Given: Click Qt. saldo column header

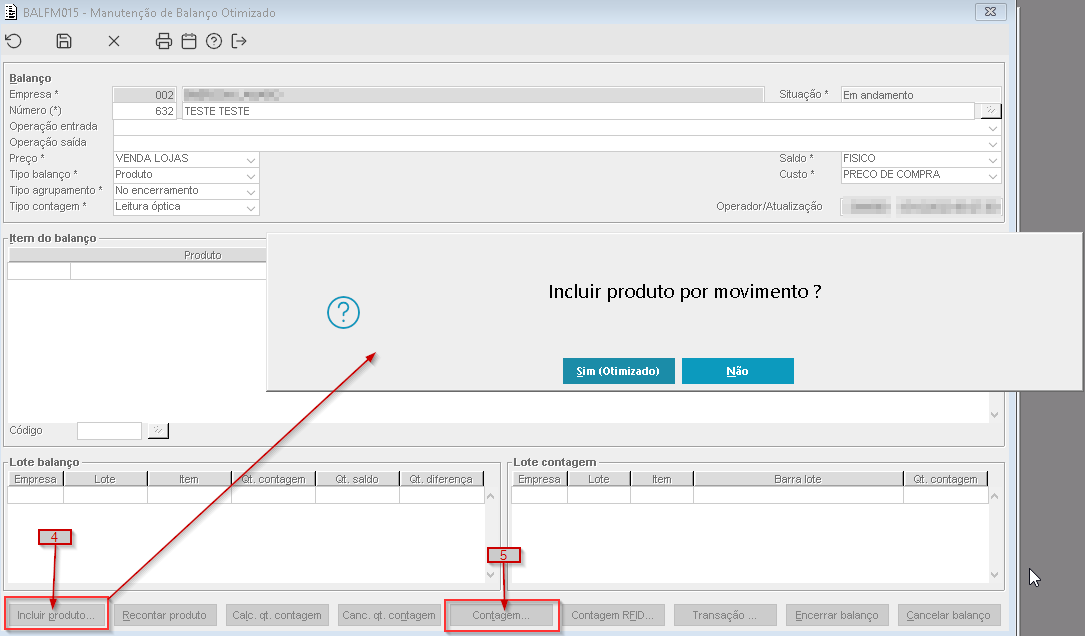Looking at the screenshot, I should [x=357, y=479].
